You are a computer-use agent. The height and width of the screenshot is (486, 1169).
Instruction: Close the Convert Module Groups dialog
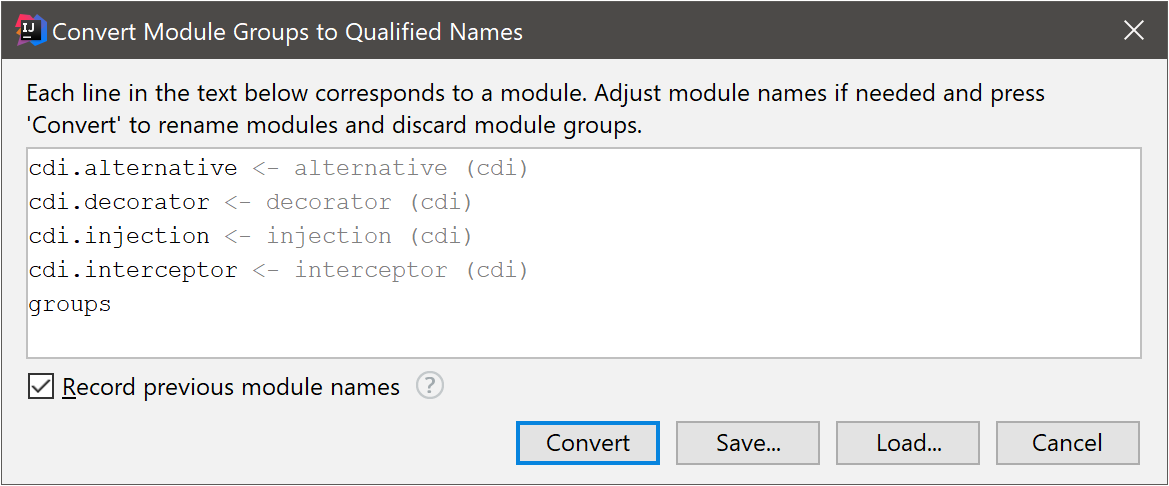point(1134,31)
